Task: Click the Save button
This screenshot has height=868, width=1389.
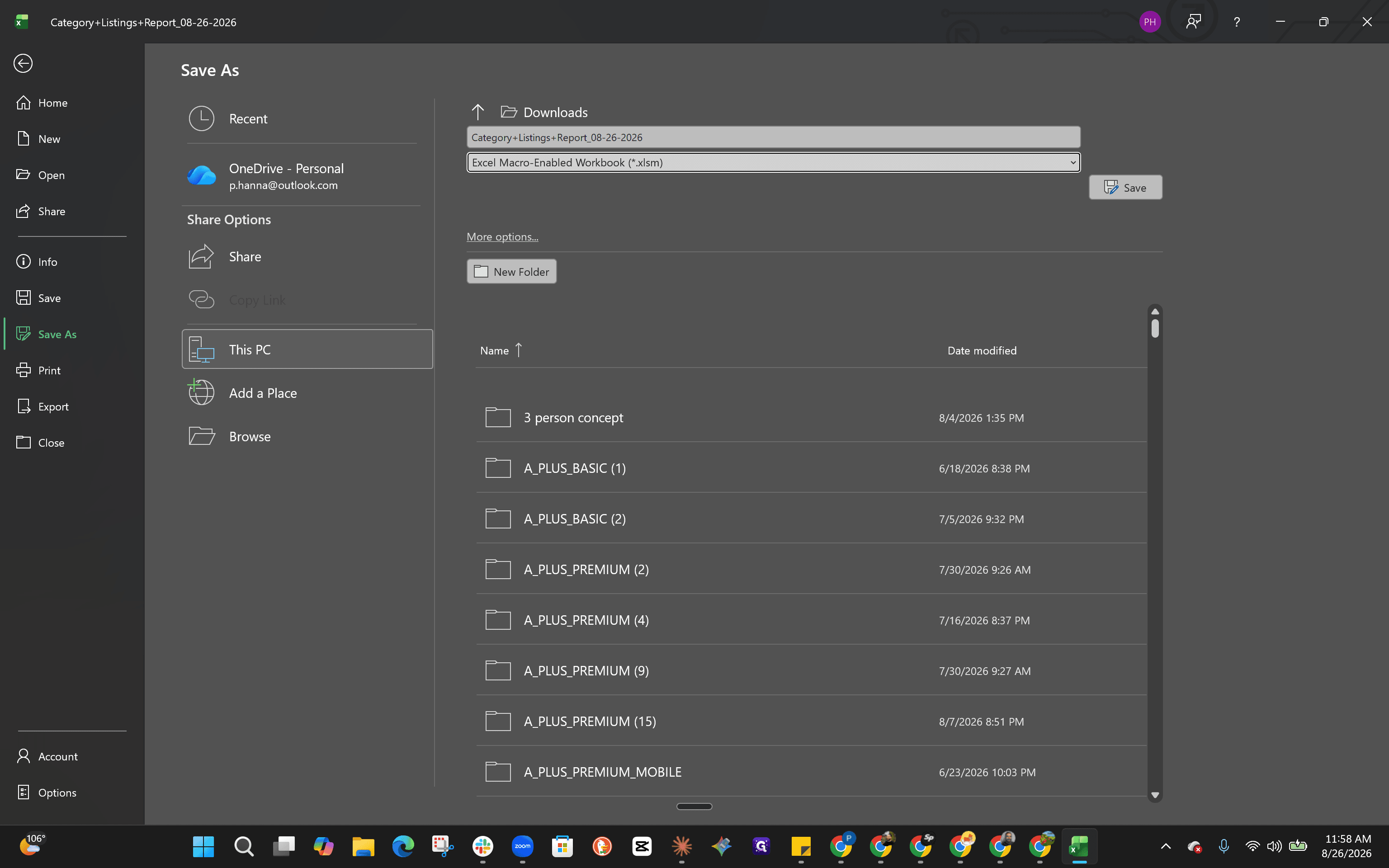Action: 1125,188
